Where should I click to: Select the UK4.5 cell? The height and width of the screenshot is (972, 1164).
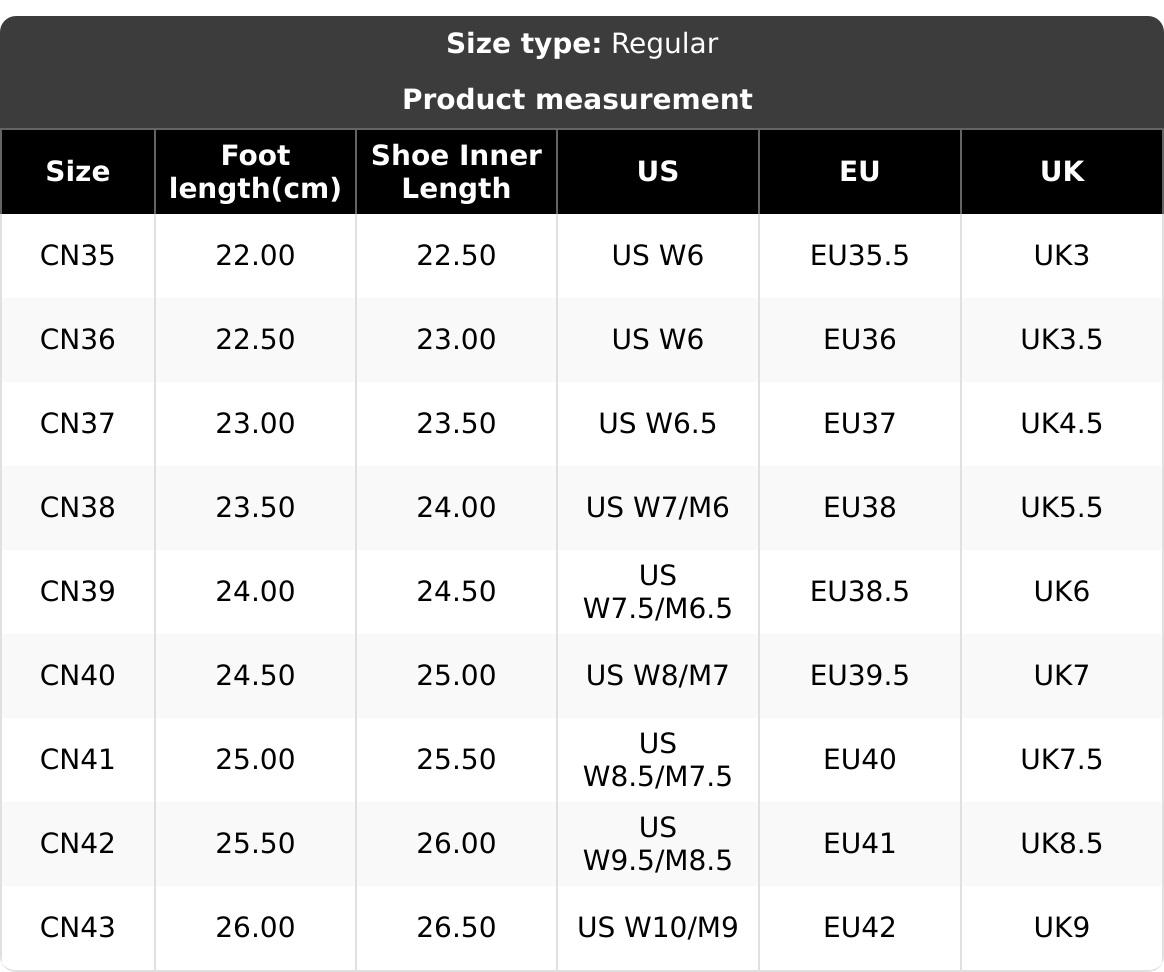click(1061, 424)
